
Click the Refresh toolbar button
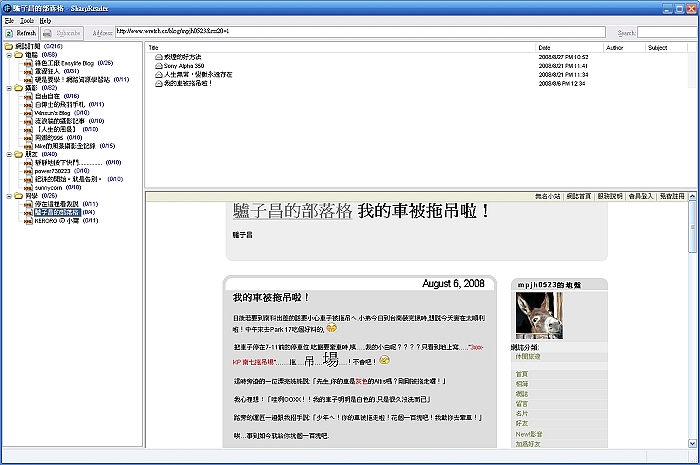21,33
